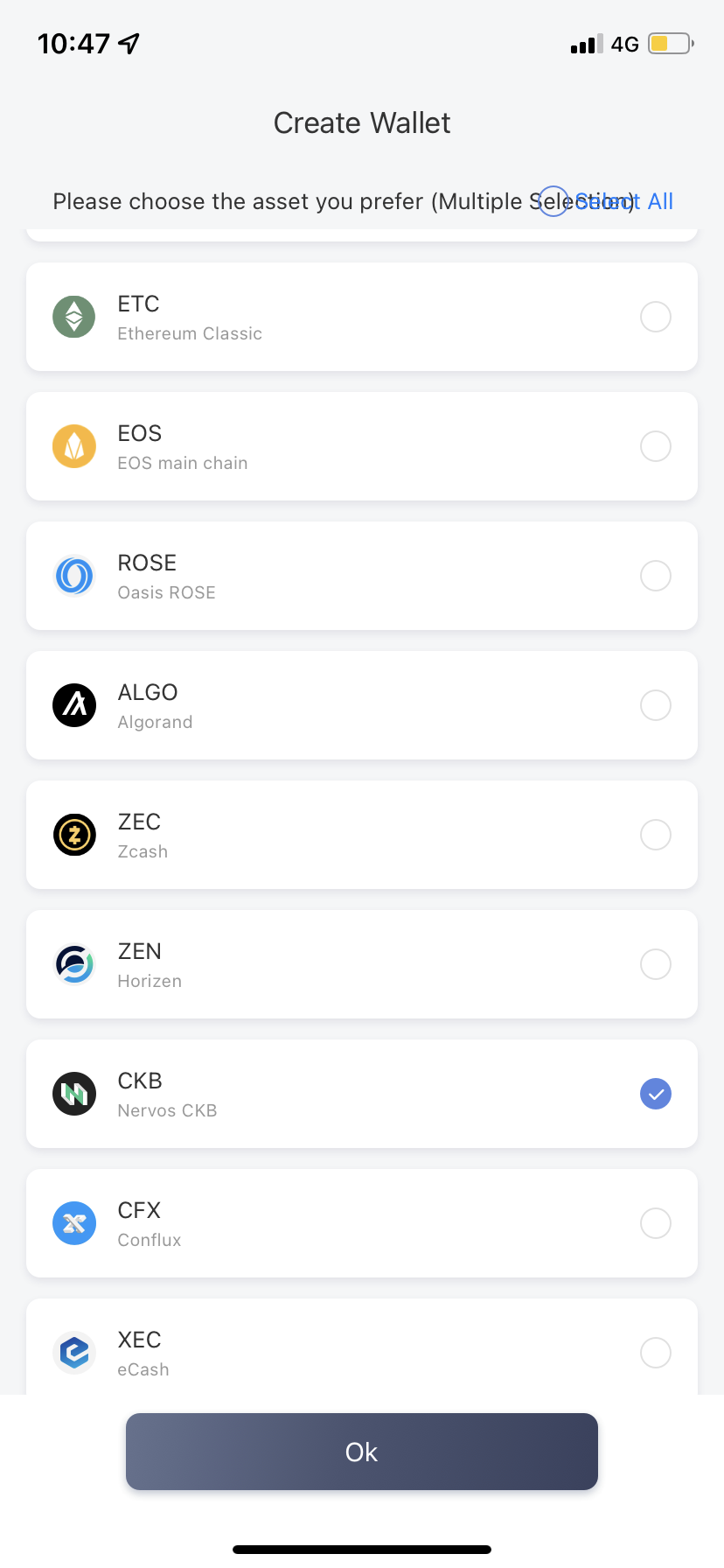Tap the blue Conflux logo icon

pyautogui.click(x=74, y=1223)
